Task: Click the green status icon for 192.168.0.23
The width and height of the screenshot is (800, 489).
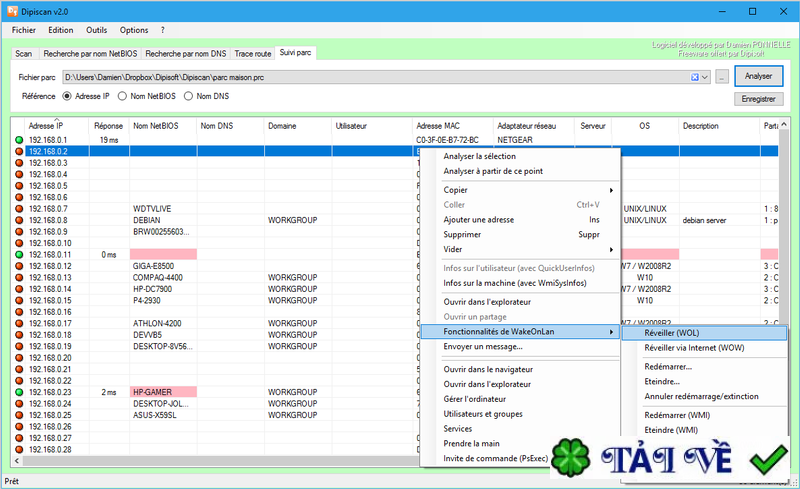Action: (19, 393)
